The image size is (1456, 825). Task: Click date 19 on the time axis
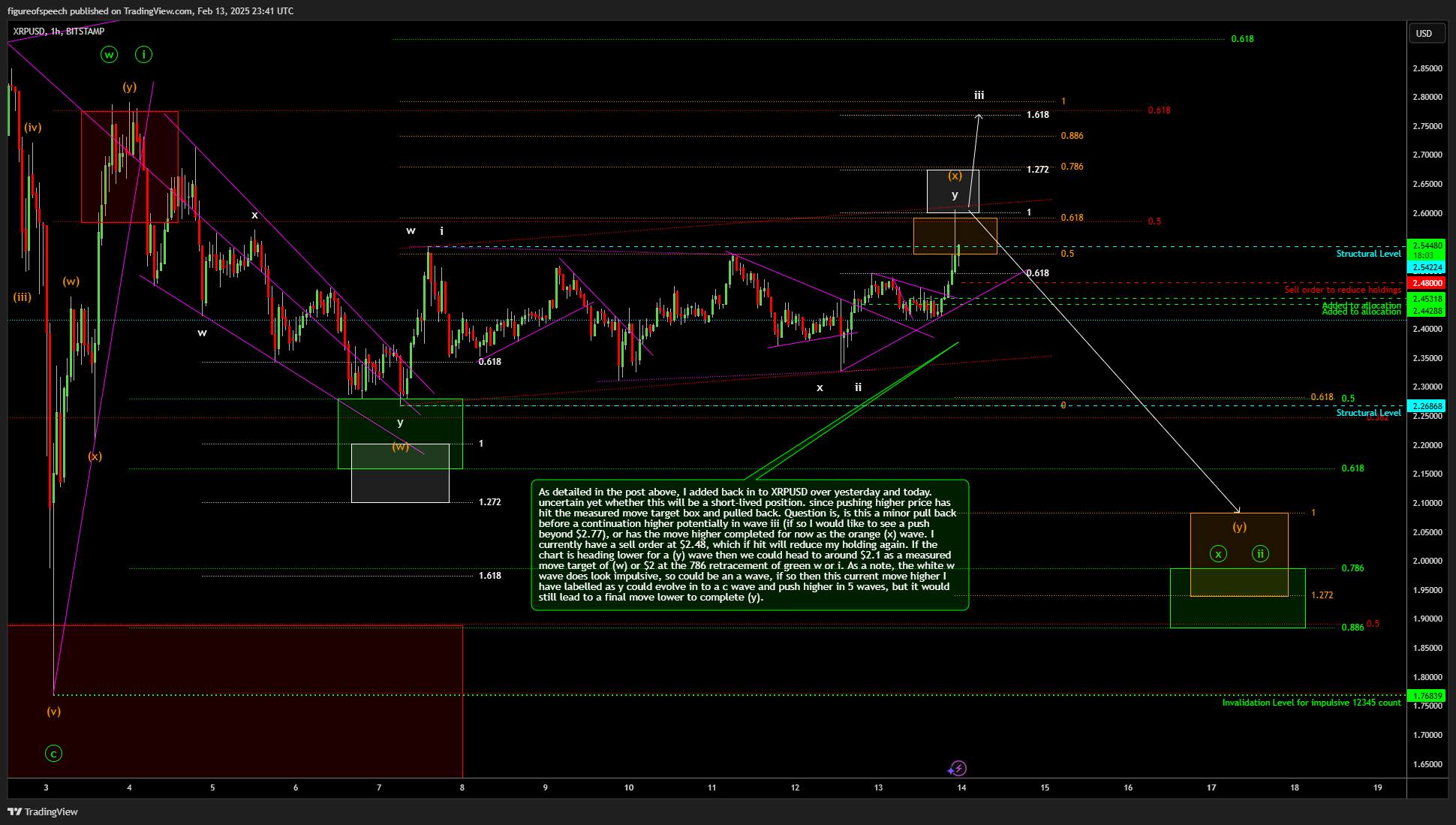[1378, 787]
